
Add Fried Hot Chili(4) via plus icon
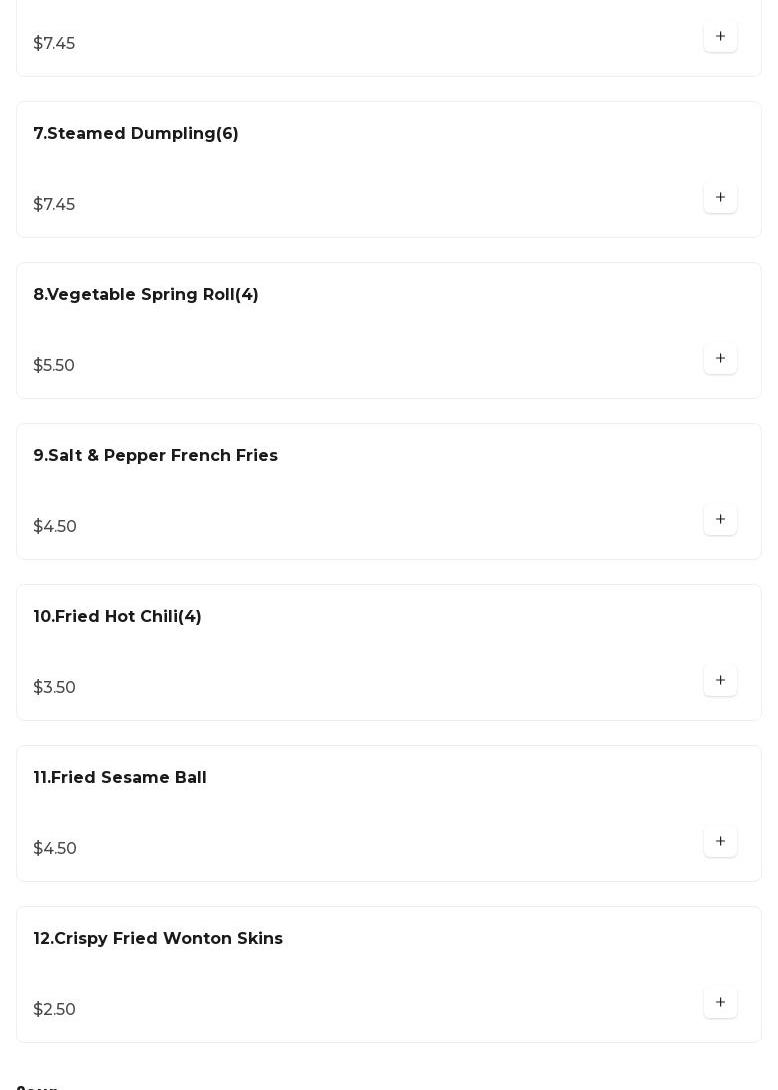(720, 681)
